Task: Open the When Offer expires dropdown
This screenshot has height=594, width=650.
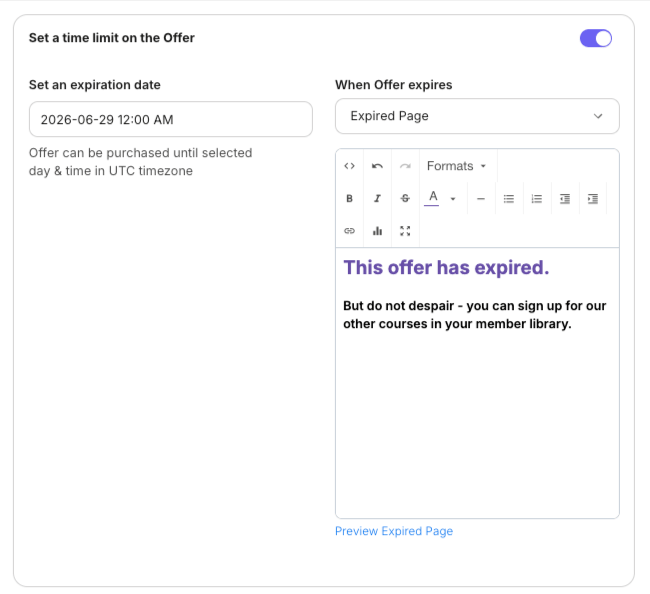Action: pyautogui.click(x=477, y=116)
